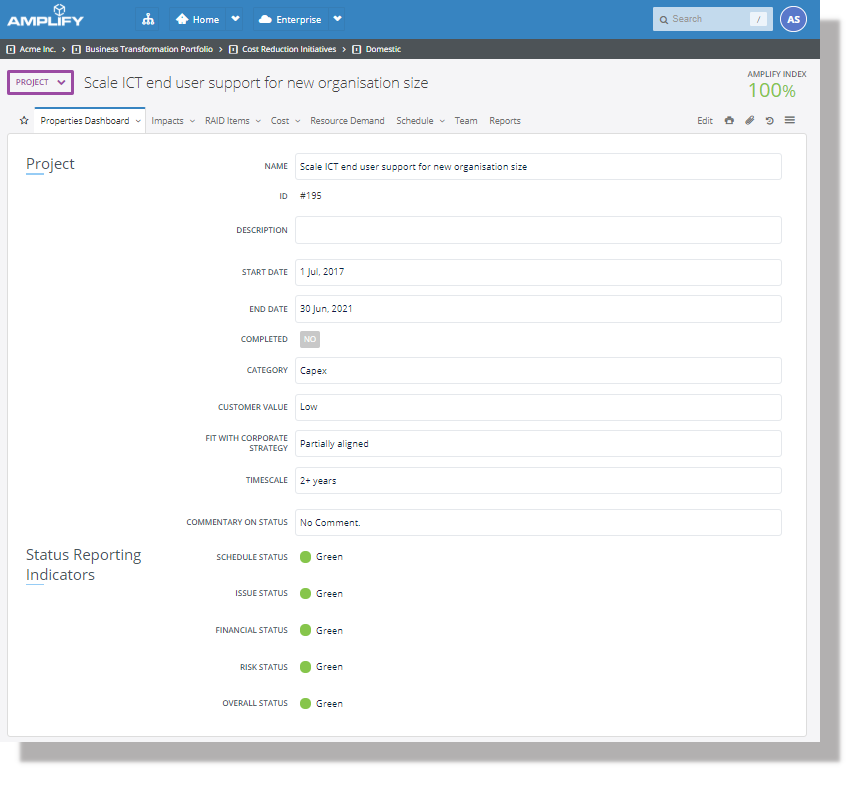Open the organisation hierarchy tree icon
850x792 pixels.
[148, 19]
